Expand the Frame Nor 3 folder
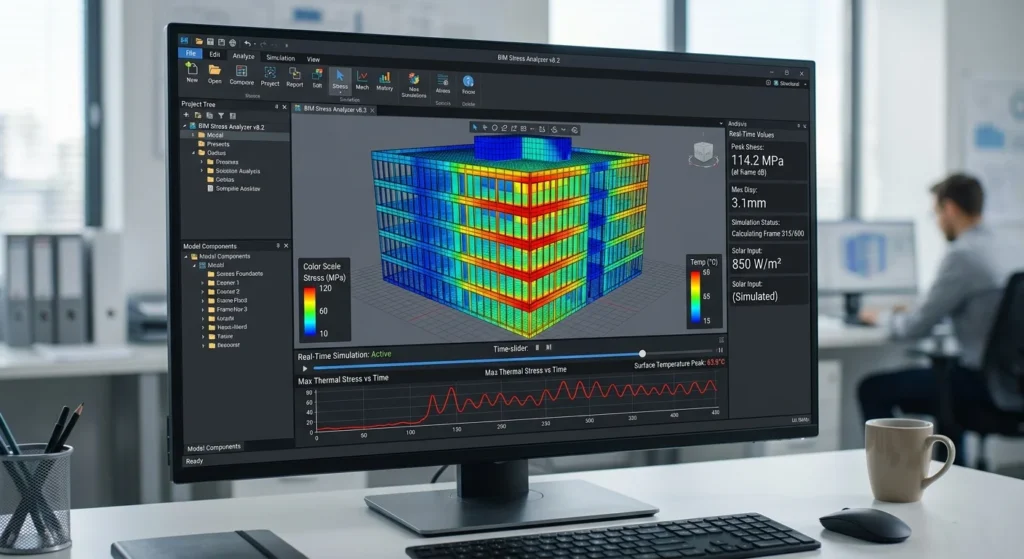1024x559 pixels. coord(202,310)
